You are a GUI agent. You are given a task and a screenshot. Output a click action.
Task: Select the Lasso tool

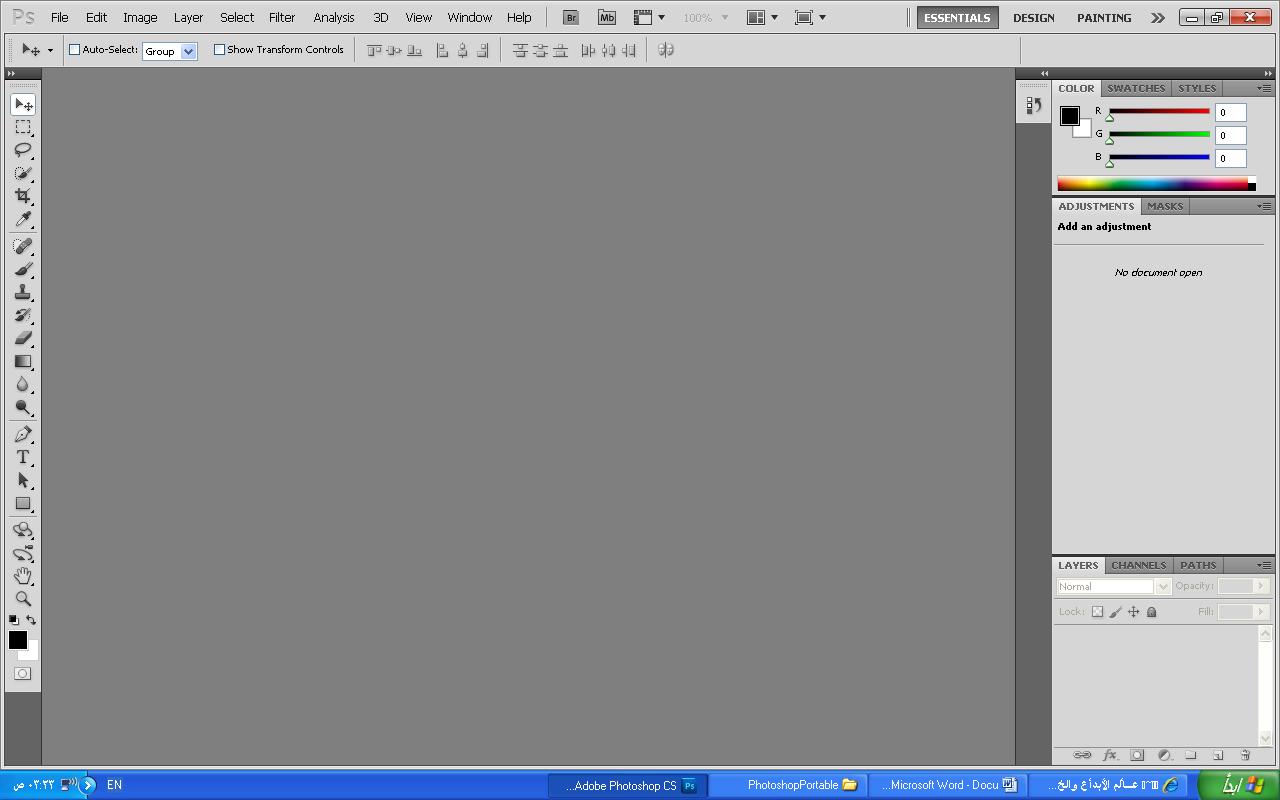22,150
